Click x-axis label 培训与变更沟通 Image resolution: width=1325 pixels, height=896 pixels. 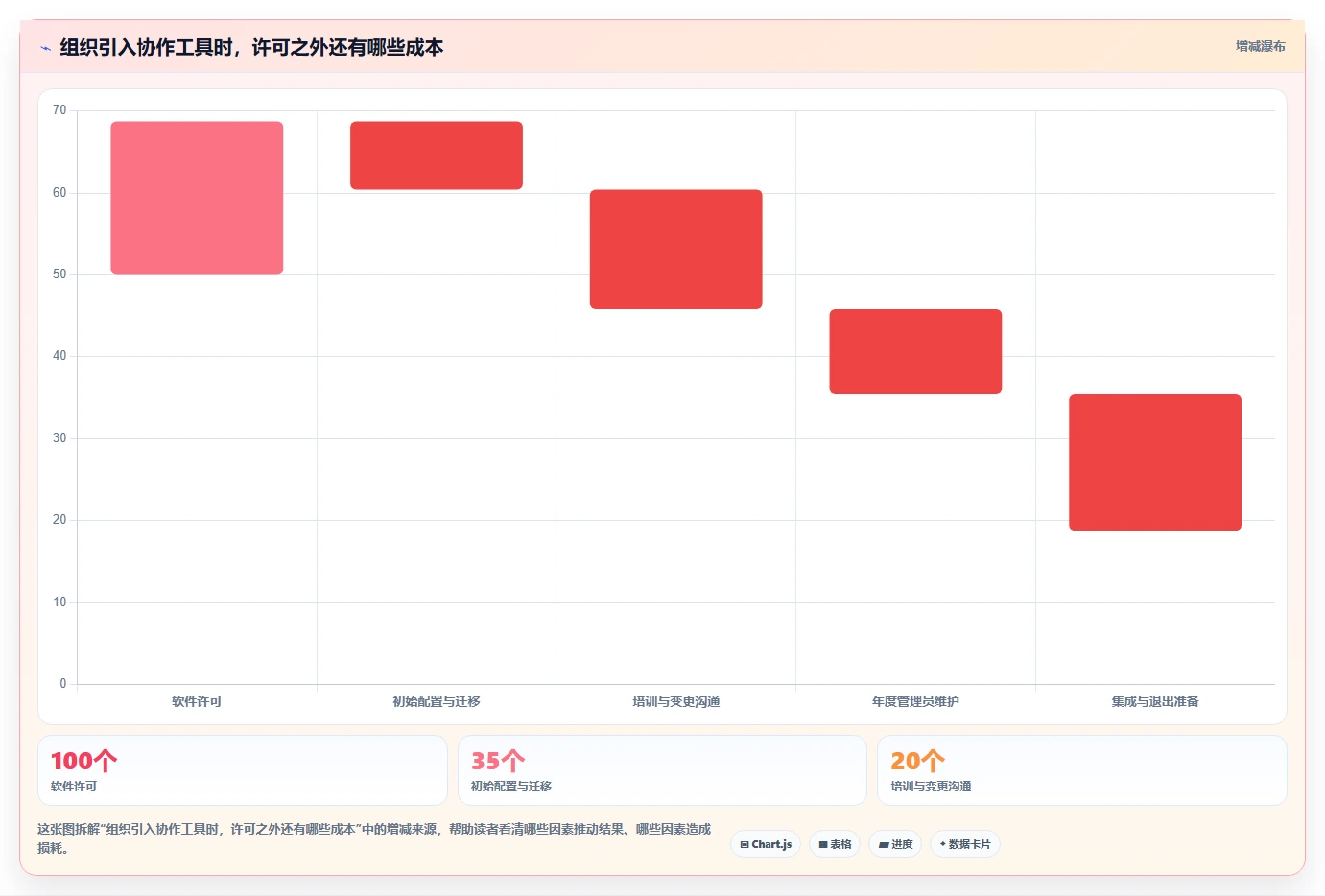pyautogui.click(x=676, y=701)
